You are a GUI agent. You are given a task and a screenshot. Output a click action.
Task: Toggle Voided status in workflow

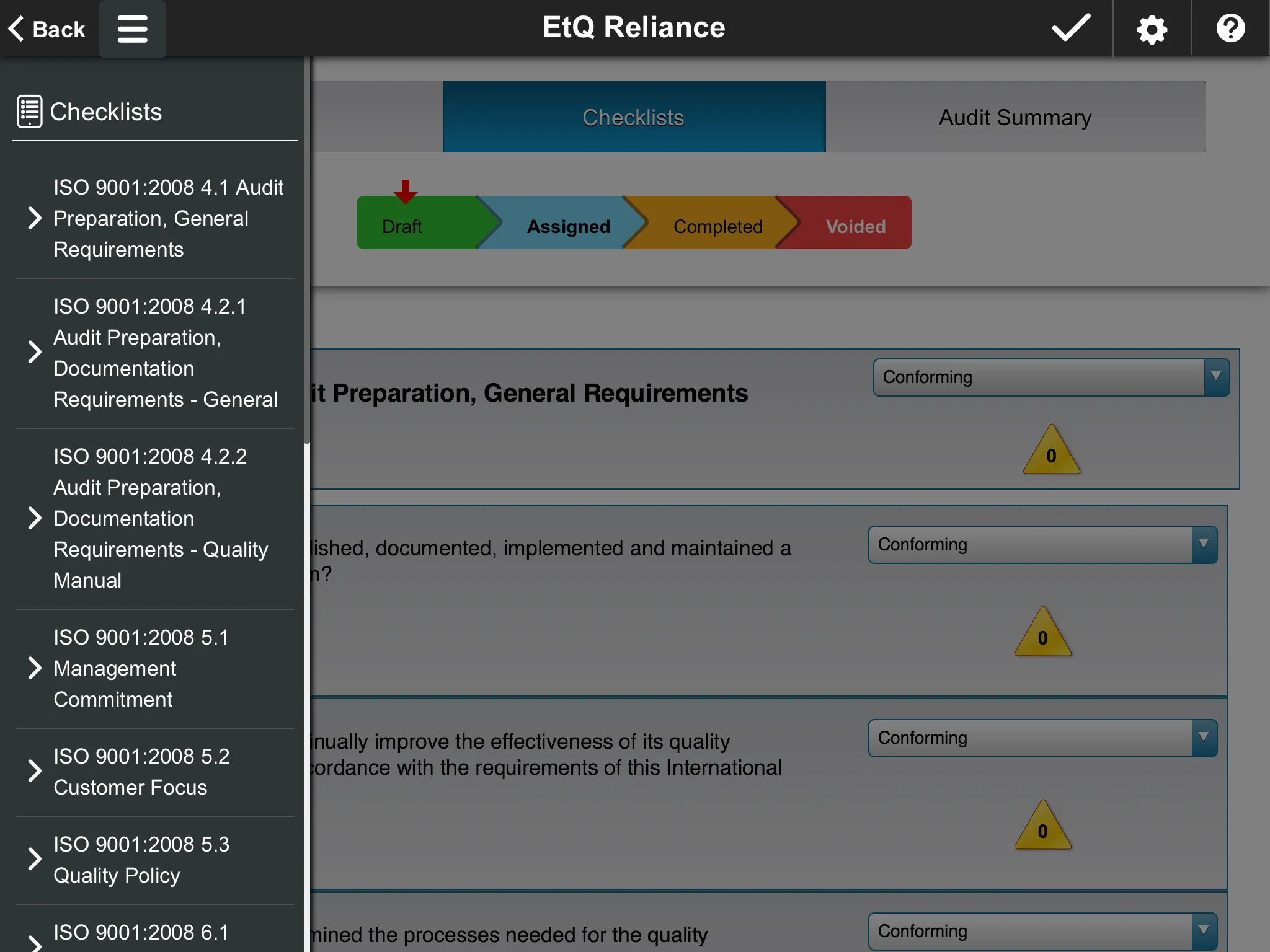(x=855, y=224)
